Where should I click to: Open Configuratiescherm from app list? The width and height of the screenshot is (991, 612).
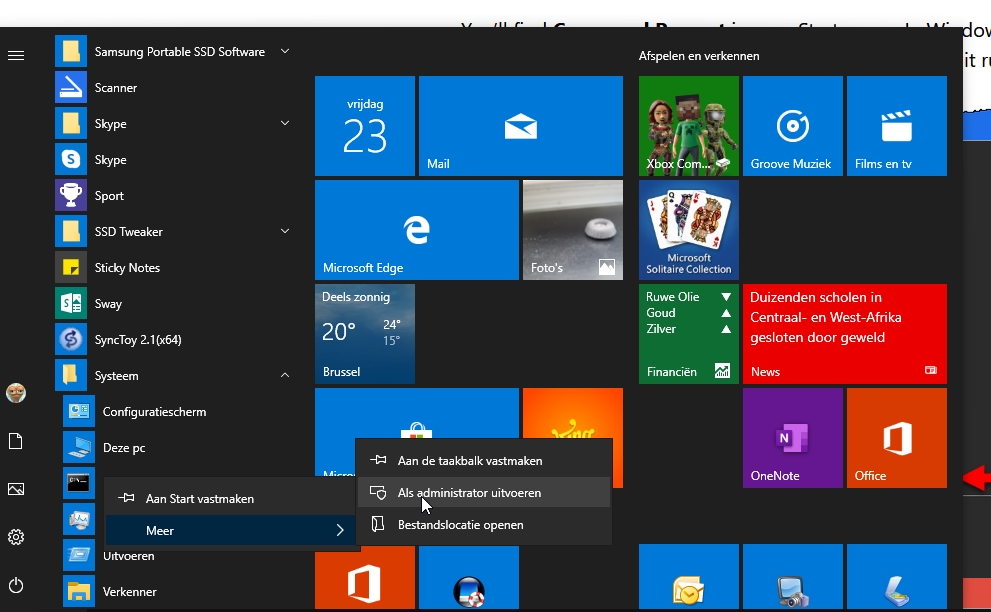tap(154, 412)
